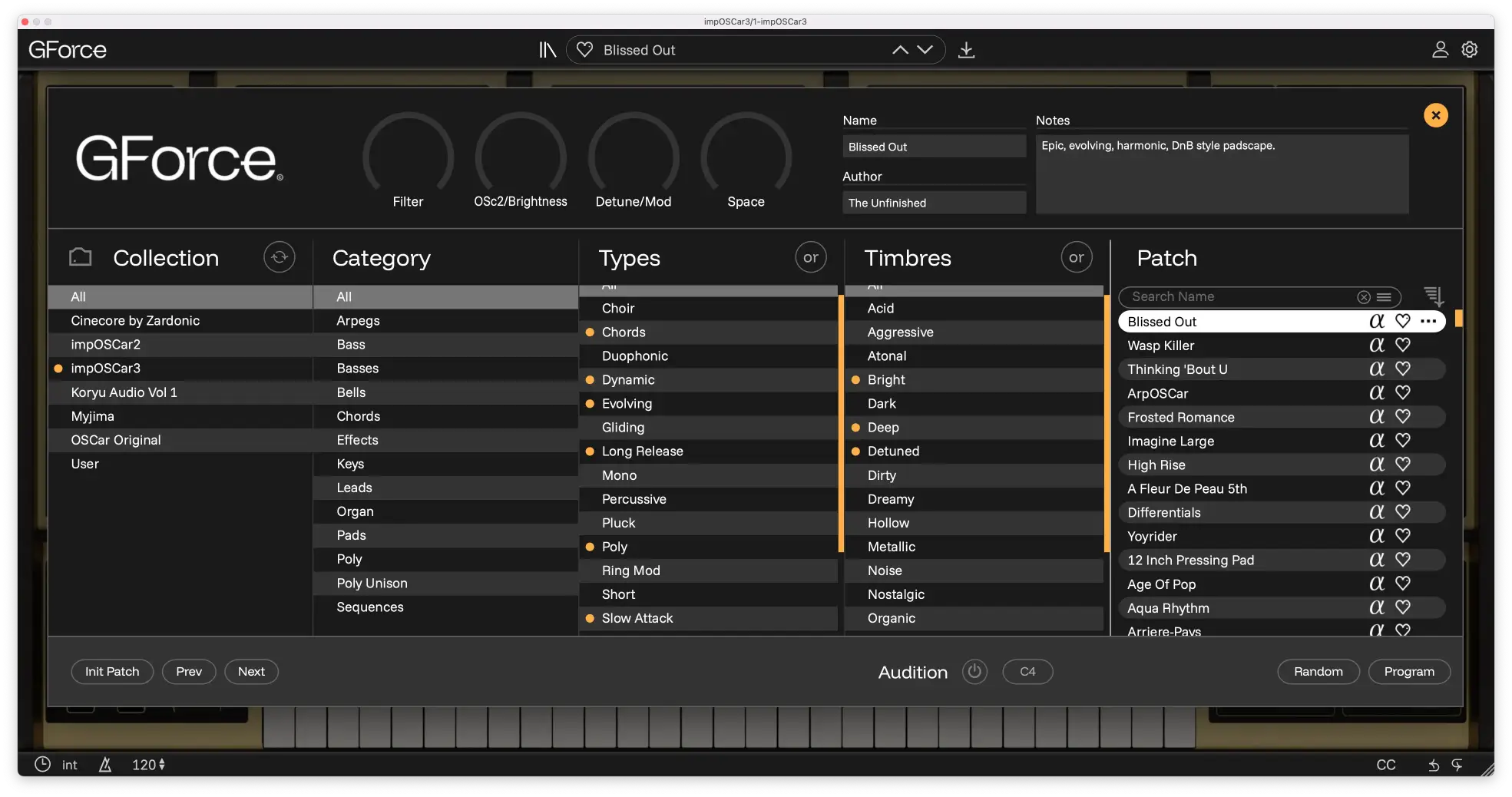Toggle the Detuned timbre filter
The height and width of the screenshot is (797, 1512).
click(974, 451)
